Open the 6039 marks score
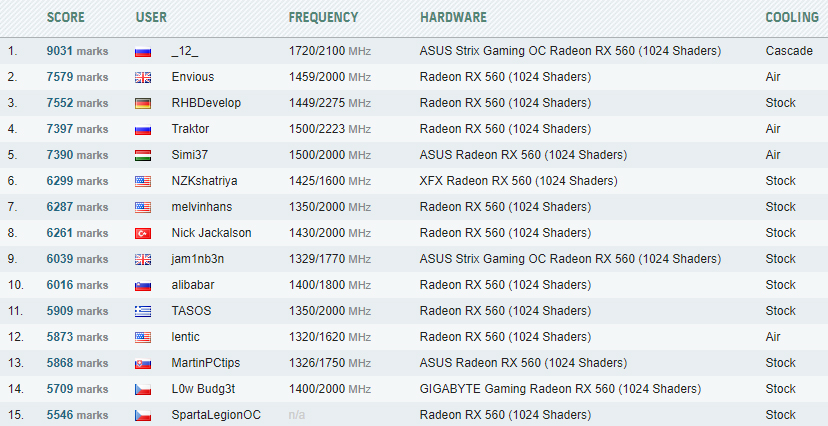 click(77, 259)
